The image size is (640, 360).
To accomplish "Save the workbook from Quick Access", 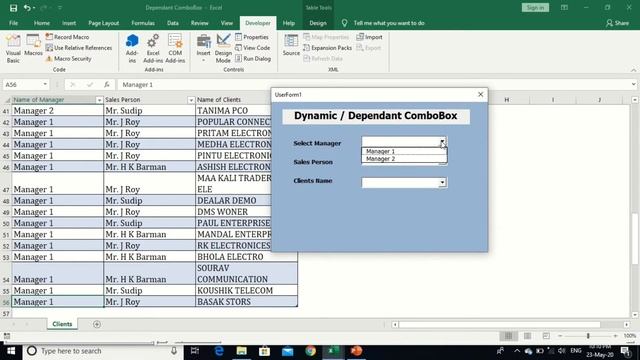I will pos(13,8).
